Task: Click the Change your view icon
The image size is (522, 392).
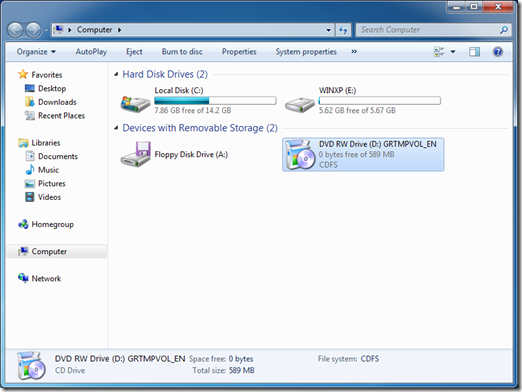Action: tap(439, 52)
